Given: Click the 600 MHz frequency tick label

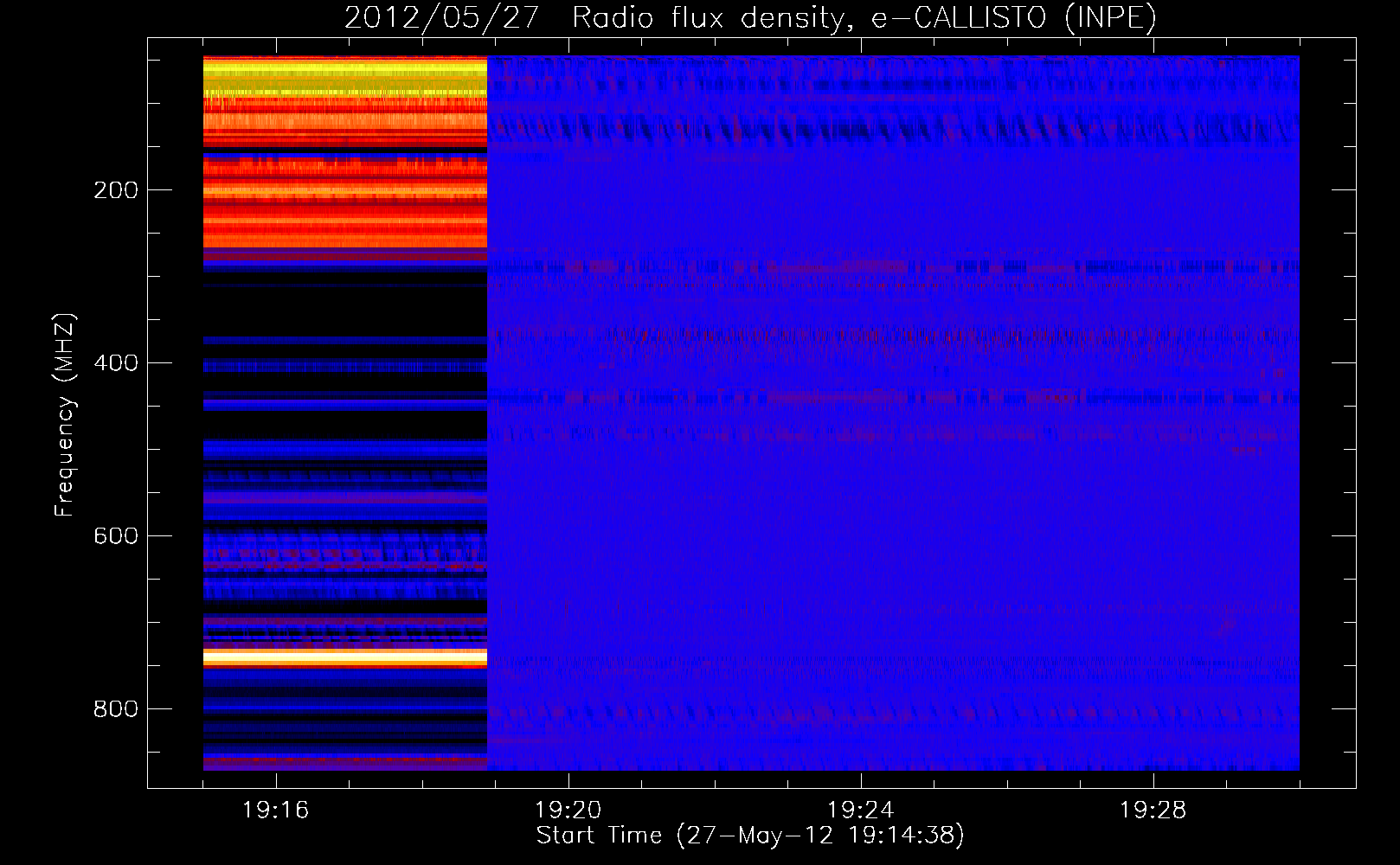Looking at the screenshot, I should [x=116, y=536].
